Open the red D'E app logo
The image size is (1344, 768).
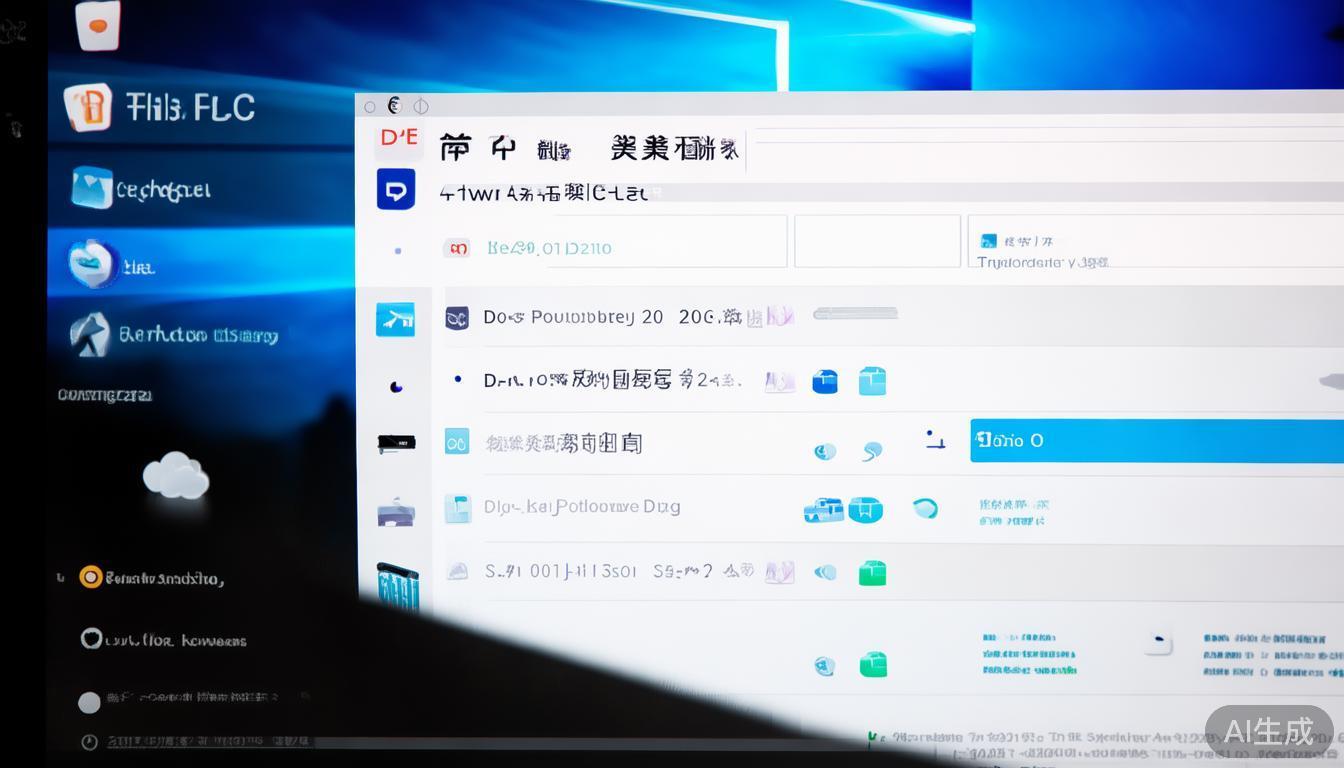tap(398, 139)
